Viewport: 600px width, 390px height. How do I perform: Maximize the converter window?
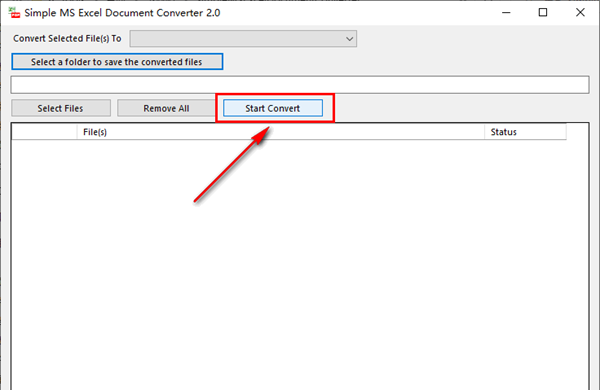pyautogui.click(x=543, y=13)
